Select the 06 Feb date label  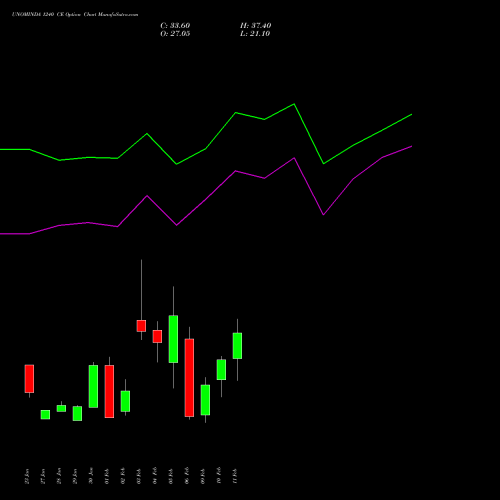pos(187,476)
